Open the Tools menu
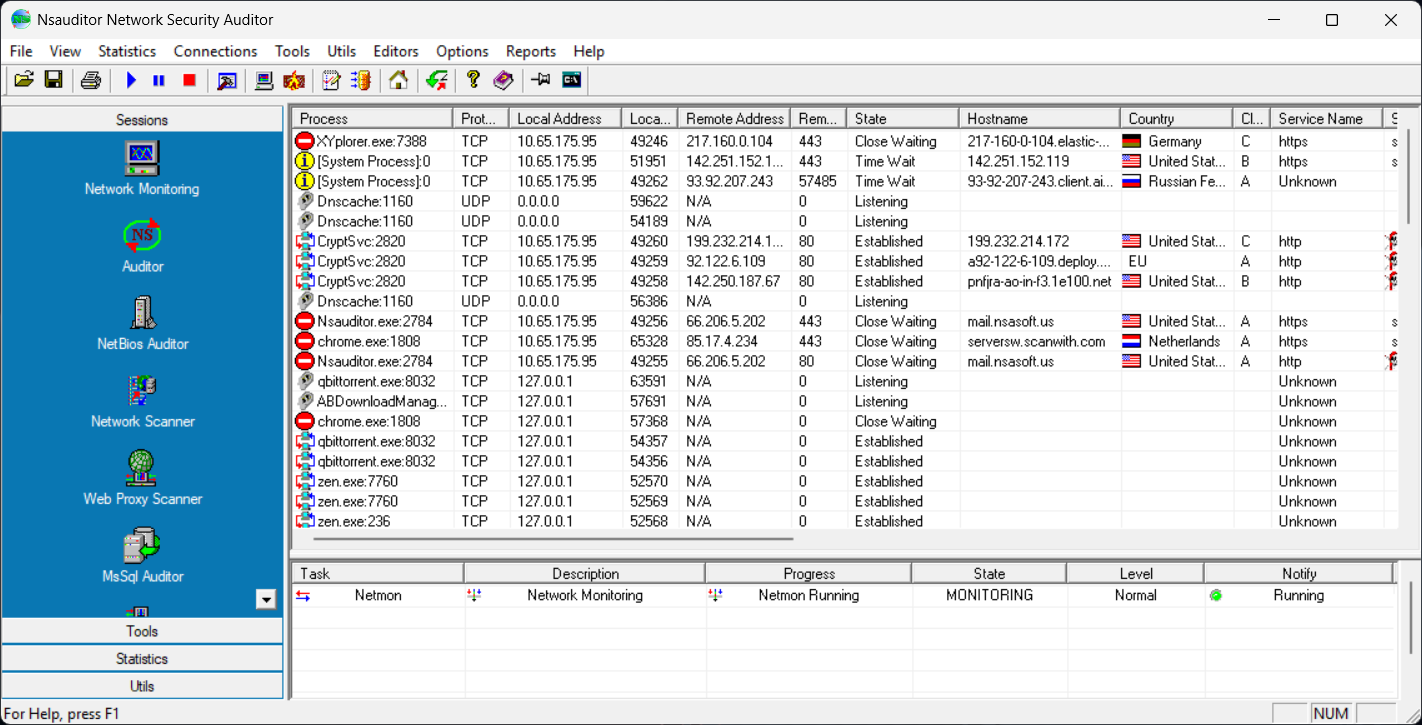Image resolution: width=1422 pixels, height=725 pixels. coord(292,51)
